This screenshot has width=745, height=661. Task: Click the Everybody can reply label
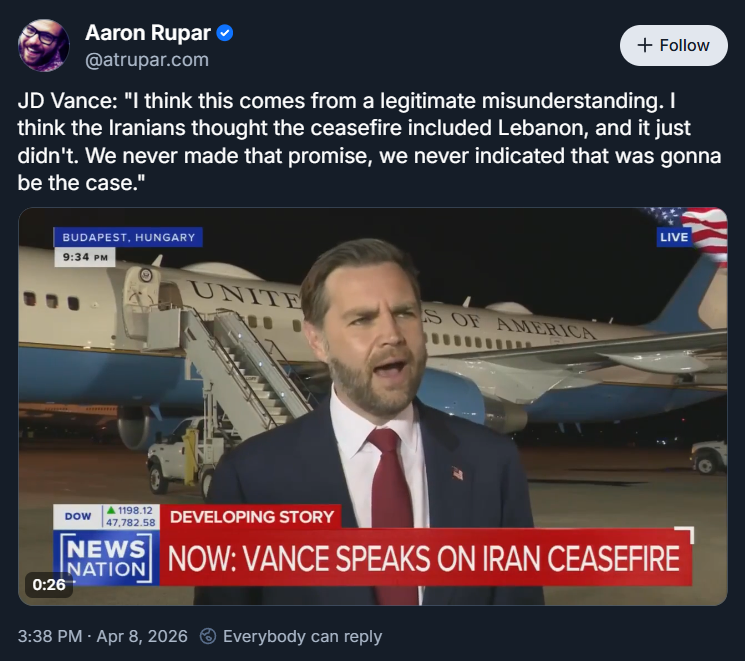coord(302,636)
